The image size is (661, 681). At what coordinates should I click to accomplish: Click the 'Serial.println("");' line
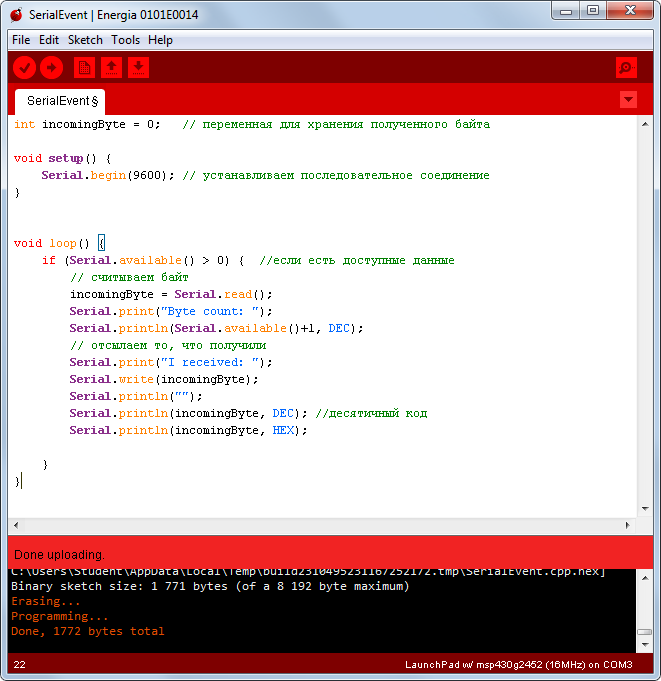pyautogui.click(x=136, y=397)
